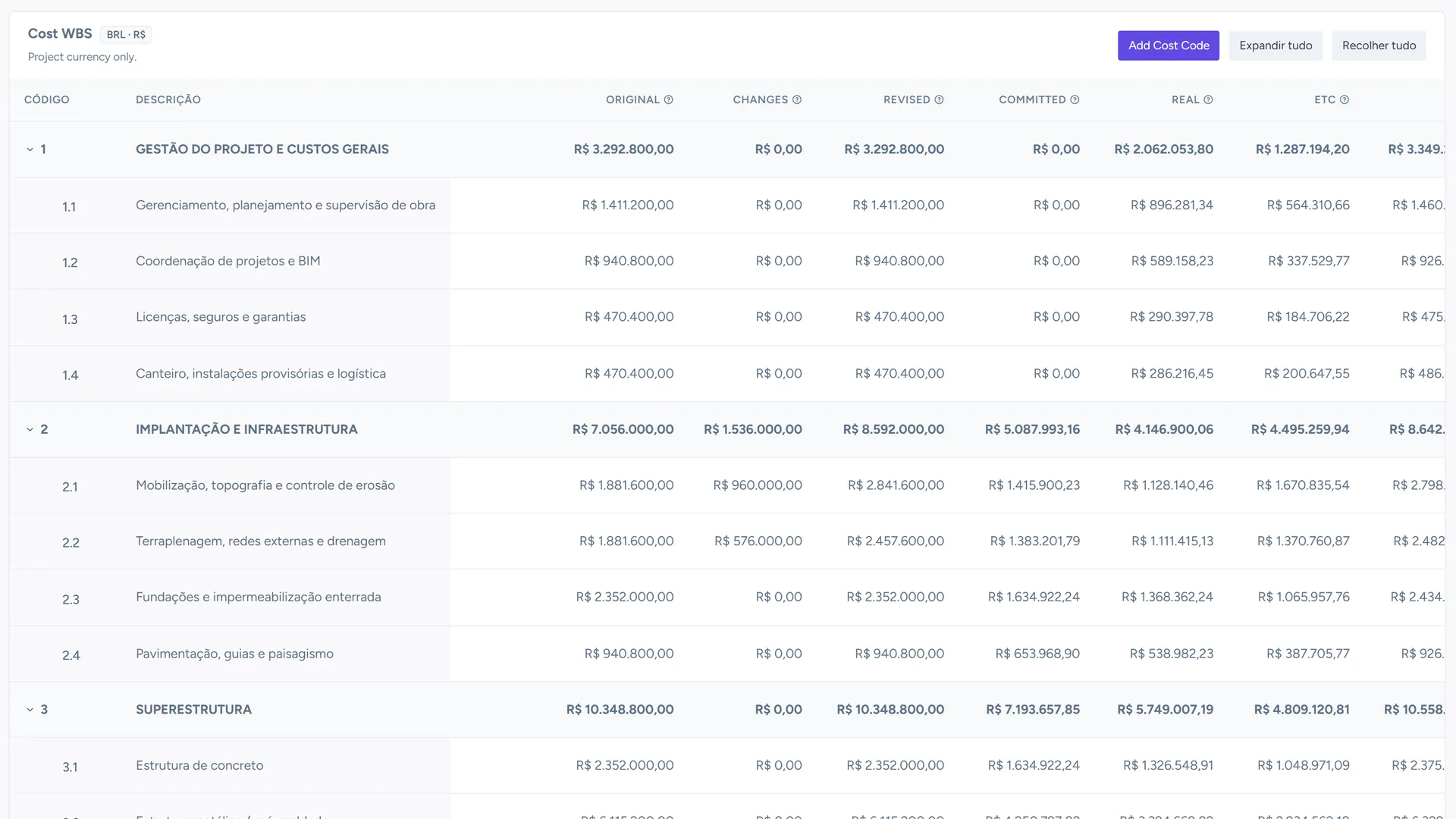Click group 1 real total R$ 2.062.053,80
1456x819 pixels.
click(x=1164, y=149)
